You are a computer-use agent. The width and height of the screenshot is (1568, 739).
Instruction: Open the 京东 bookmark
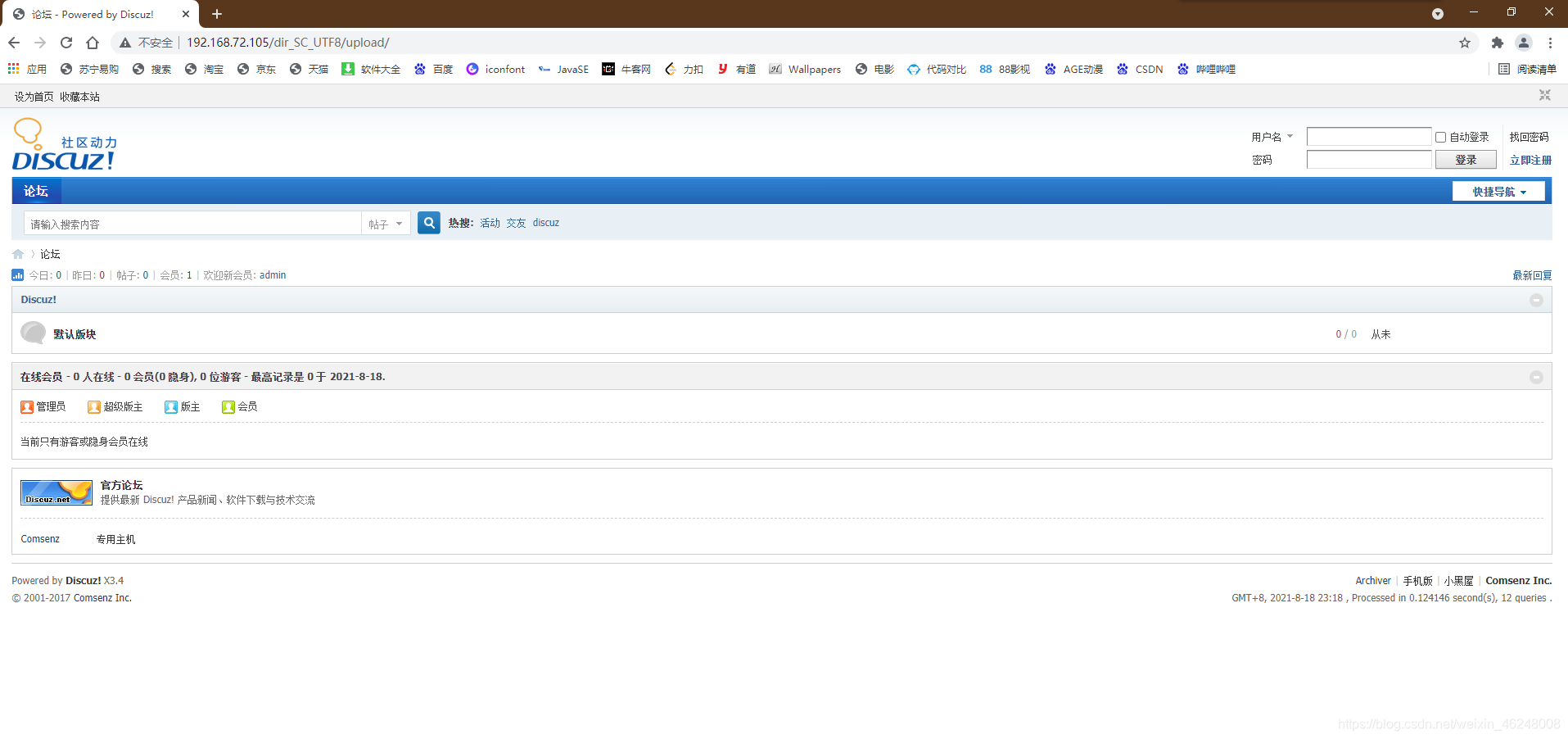pyautogui.click(x=256, y=69)
